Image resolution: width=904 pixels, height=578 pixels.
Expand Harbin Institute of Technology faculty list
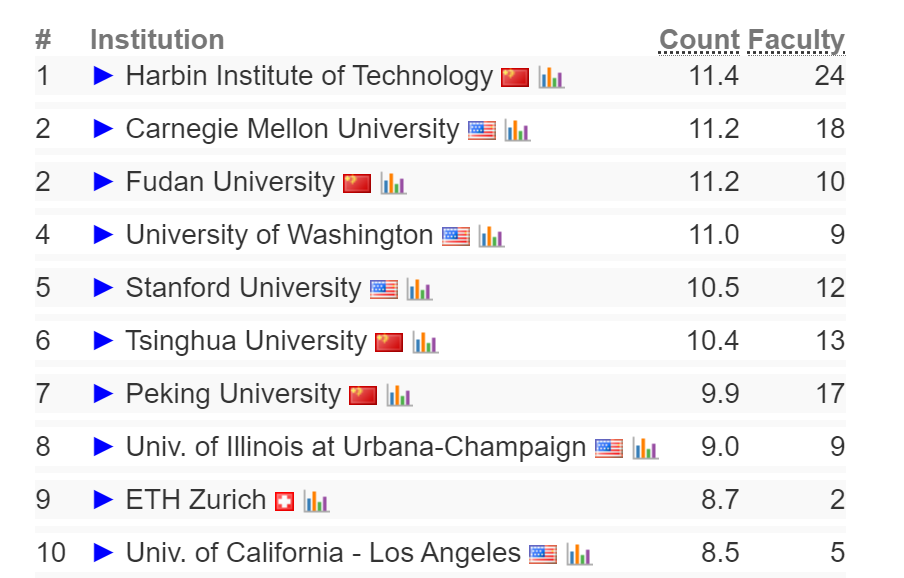103,76
